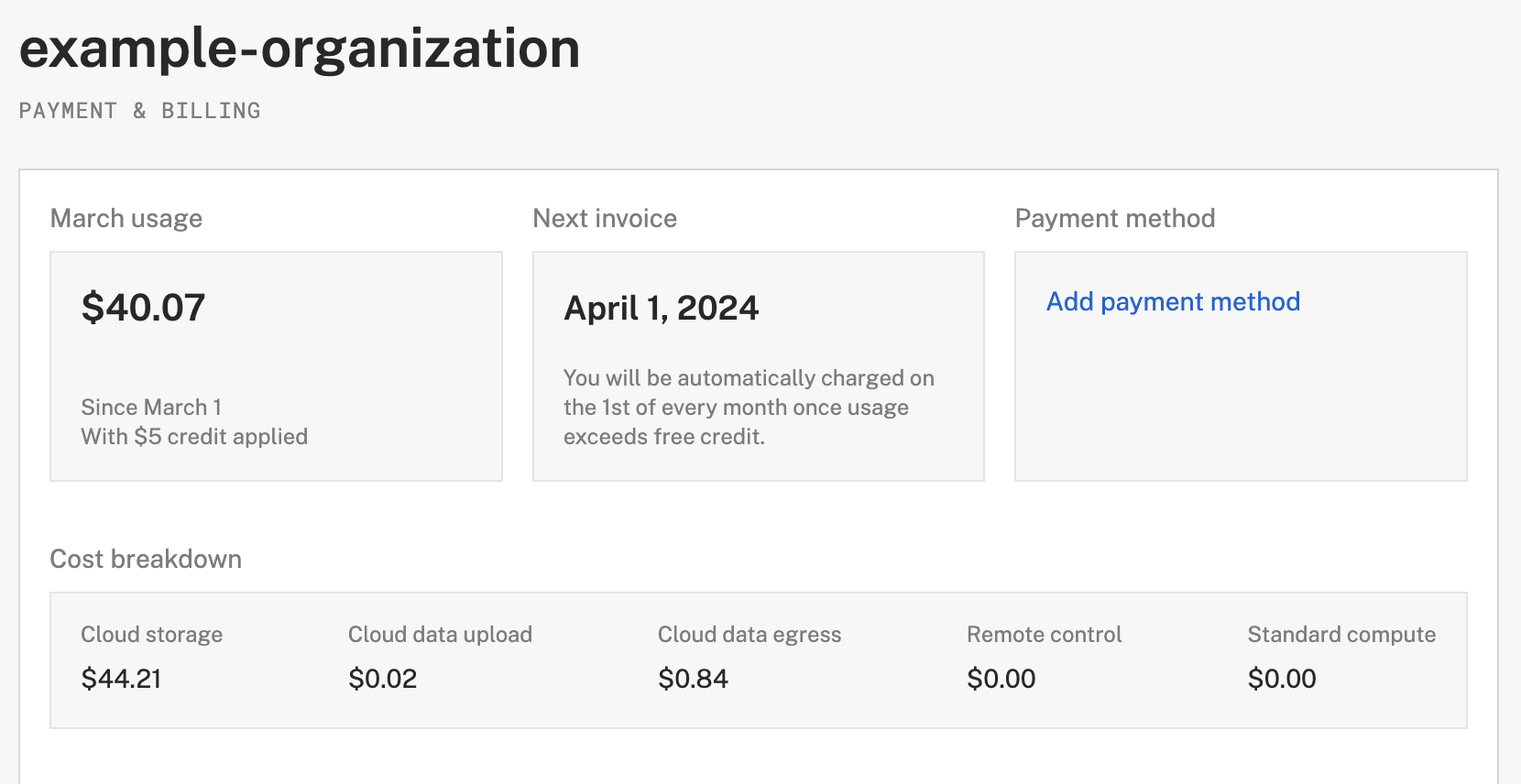The height and width of the screenshot is (784, 1521).
Task: Click the Since March 1 text
Action: click(x=151, y=408)
